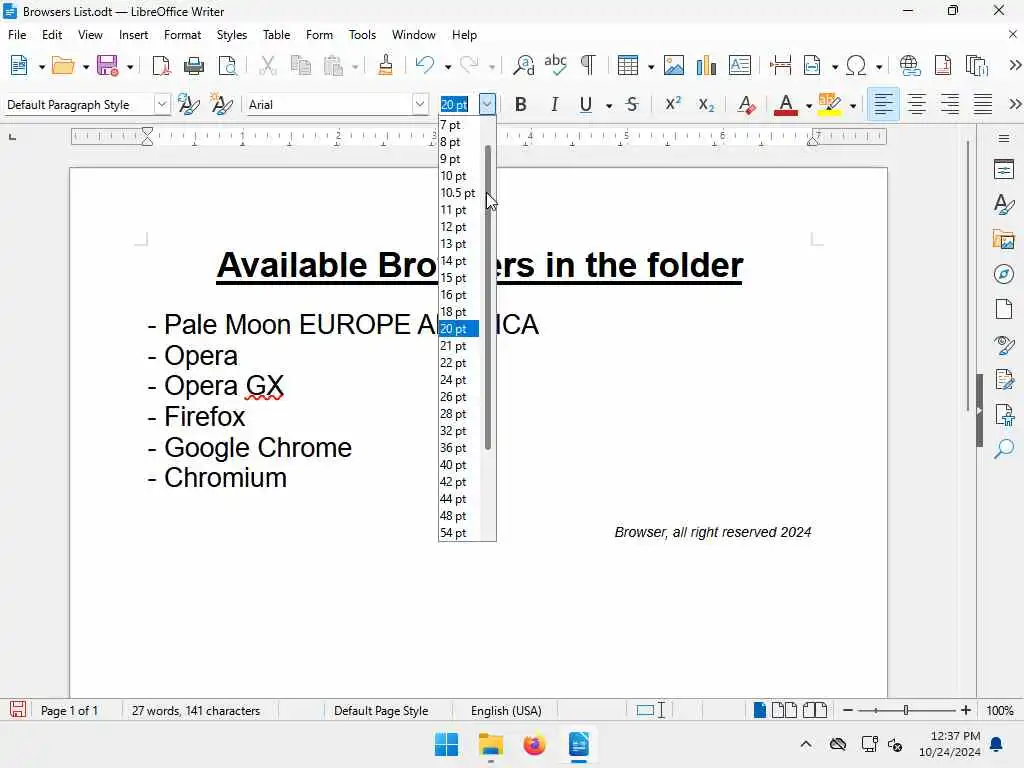Insert a table with table icon
The height and width of the screenshot is (768, 1024).
click(628, 65)
